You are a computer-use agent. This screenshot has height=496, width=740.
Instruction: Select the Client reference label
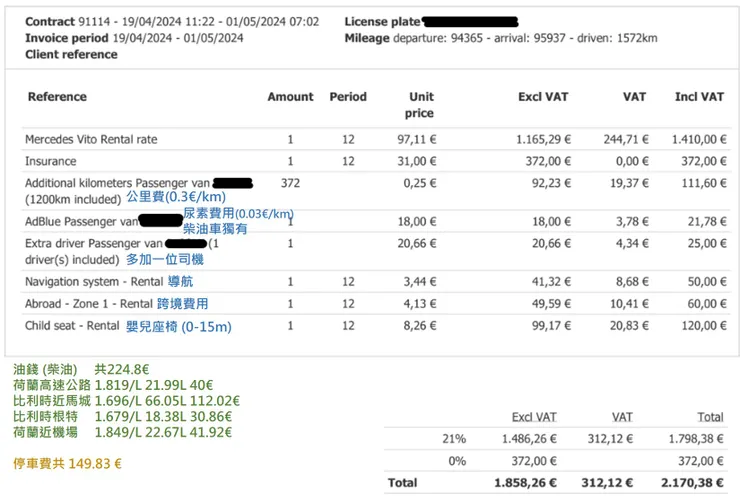point(71,54)
